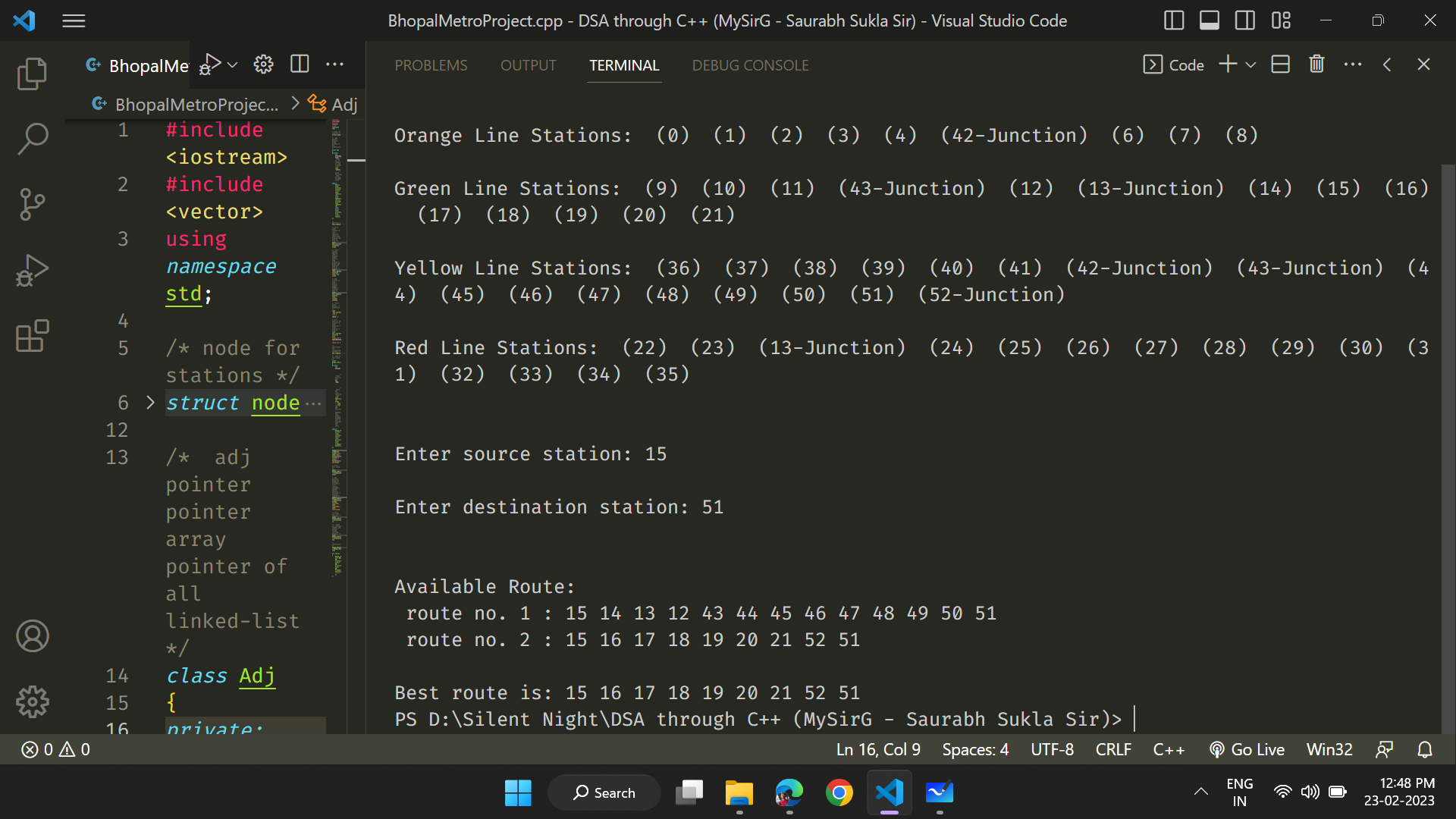Open the Extensions view
This screenshot has height=819, width=1456.
click(32, 336)
